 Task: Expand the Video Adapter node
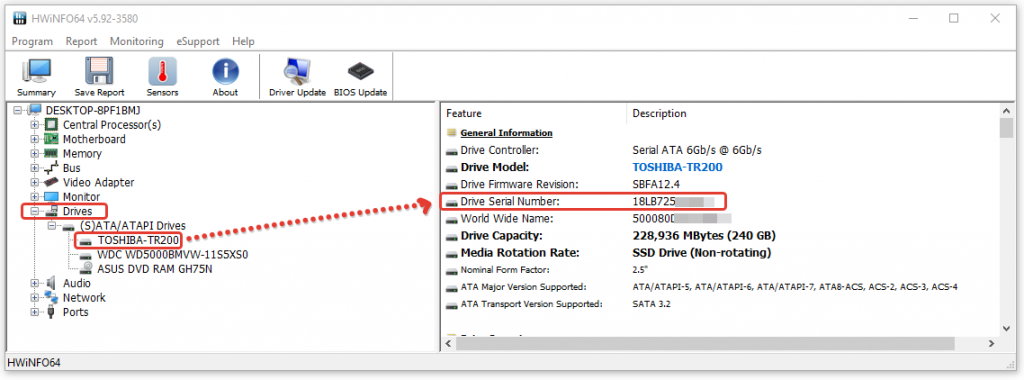click(35, 182)
